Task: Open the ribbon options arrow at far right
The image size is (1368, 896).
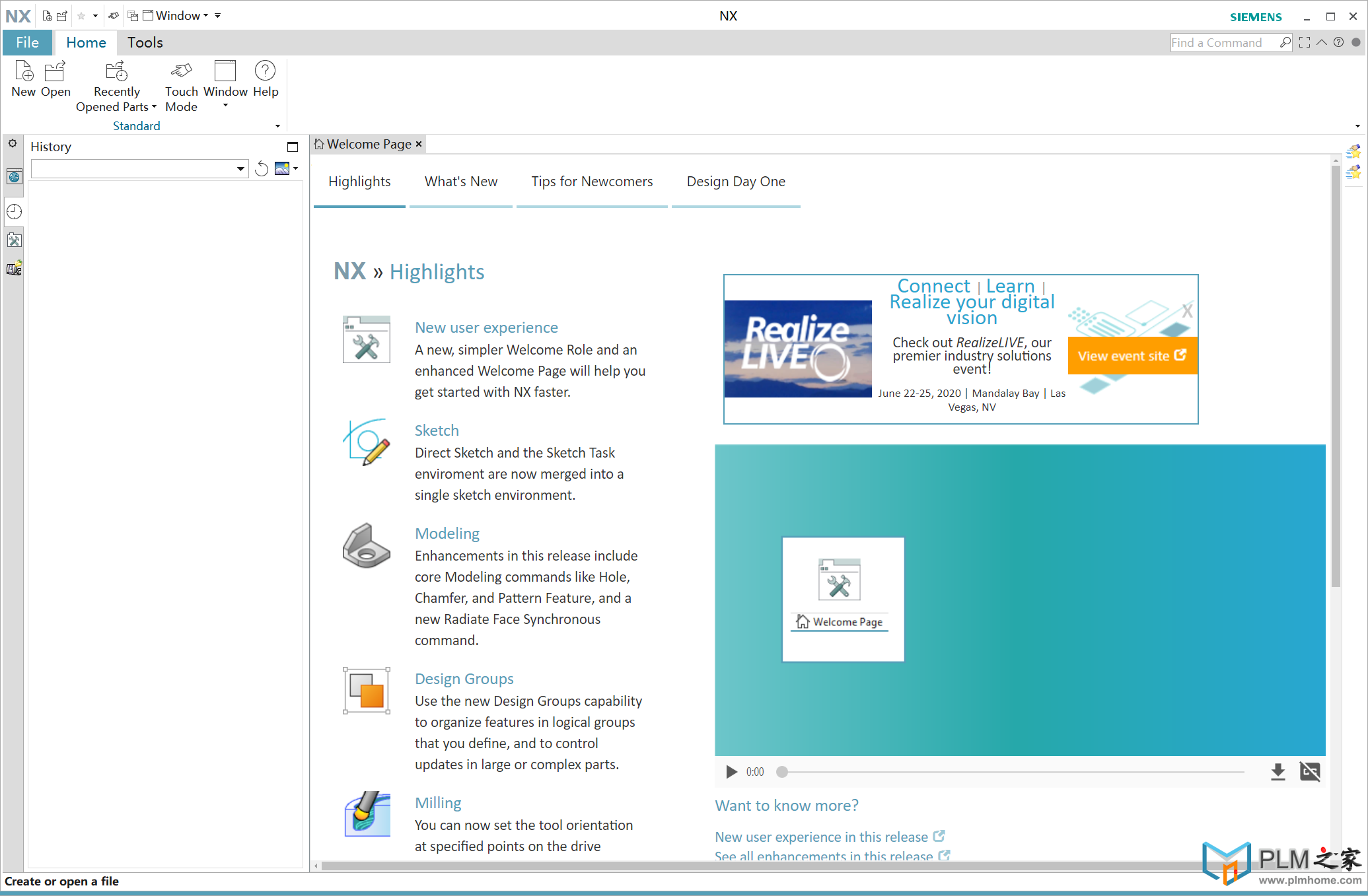Action: click(1357, 126)
